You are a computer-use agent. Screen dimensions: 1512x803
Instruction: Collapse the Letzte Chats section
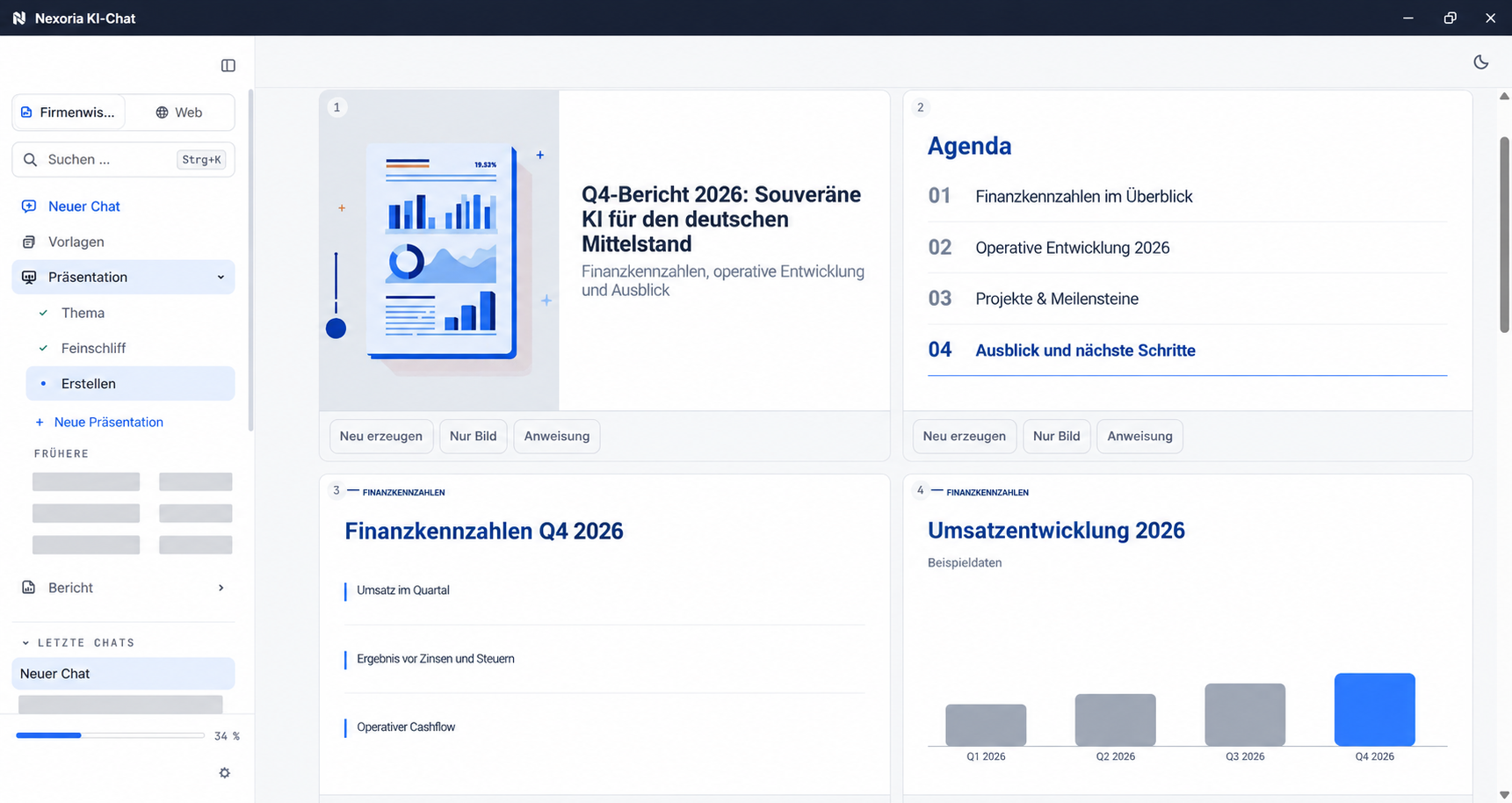(77, 642)
